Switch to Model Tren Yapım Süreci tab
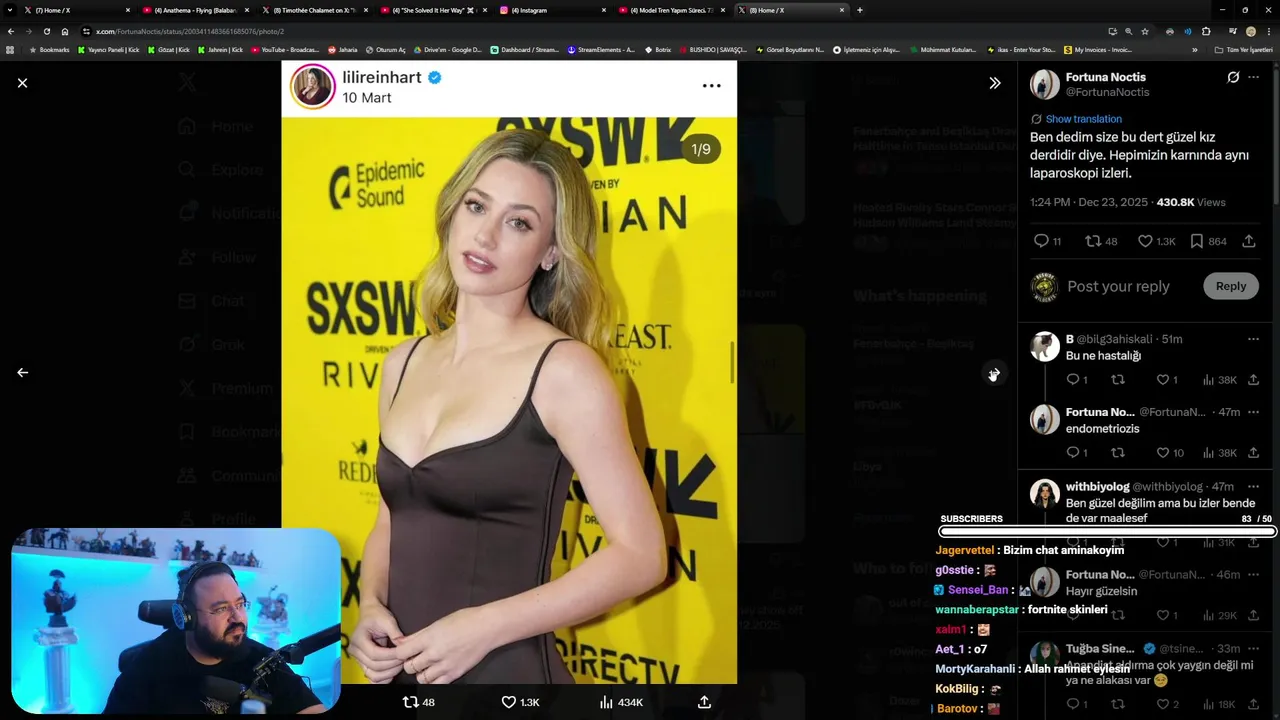Screen dimensions: 1280x720 click(672, 10)
